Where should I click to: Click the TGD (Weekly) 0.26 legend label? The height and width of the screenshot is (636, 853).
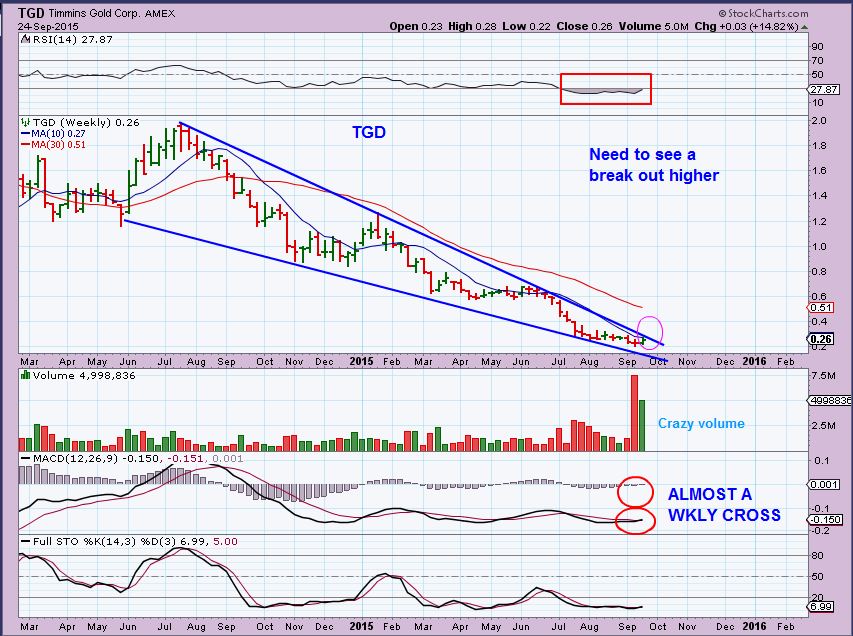(x=86, y=122)
